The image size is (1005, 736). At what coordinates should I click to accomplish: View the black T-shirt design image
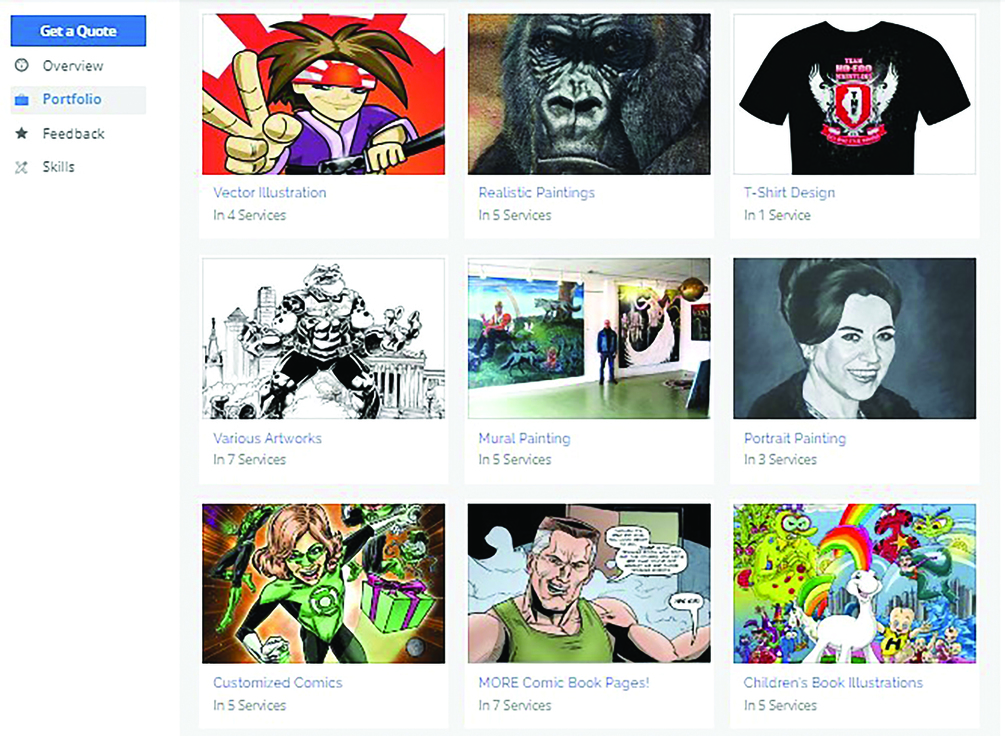coord(854,94)
